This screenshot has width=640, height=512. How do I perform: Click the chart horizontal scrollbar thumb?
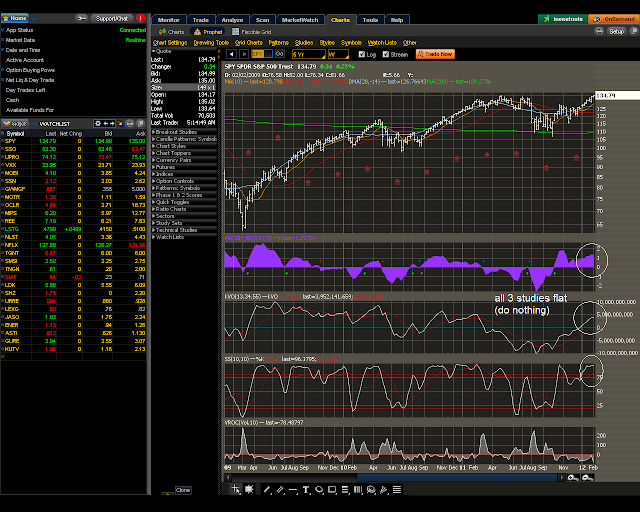coord(457,477)
